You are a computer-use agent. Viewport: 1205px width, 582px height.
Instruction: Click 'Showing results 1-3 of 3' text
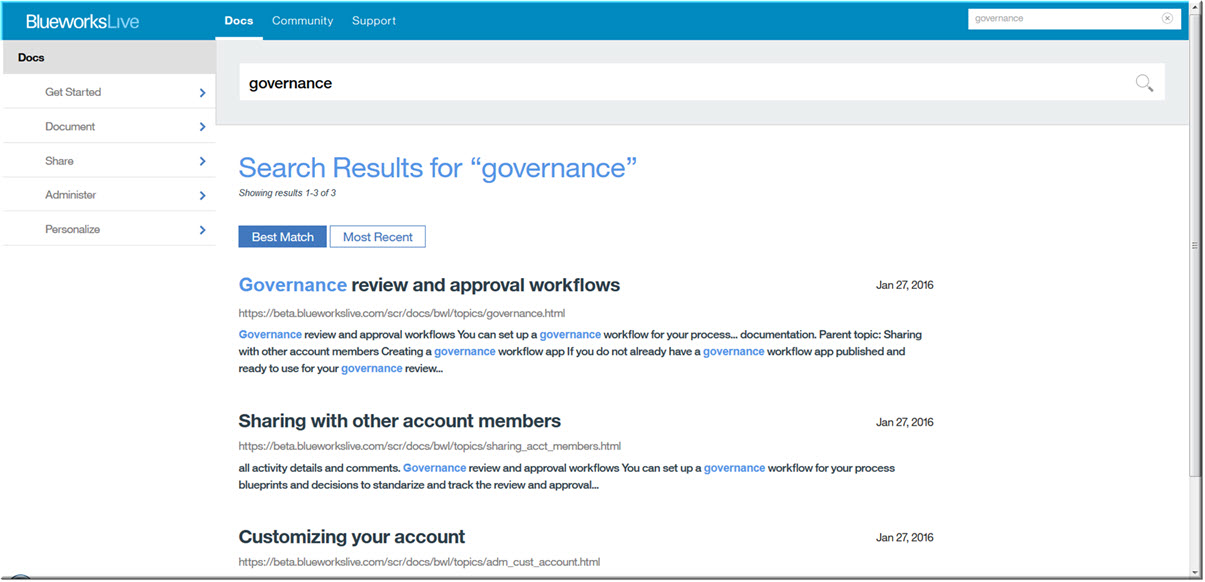pyautogui.click(x=287, y=193)
